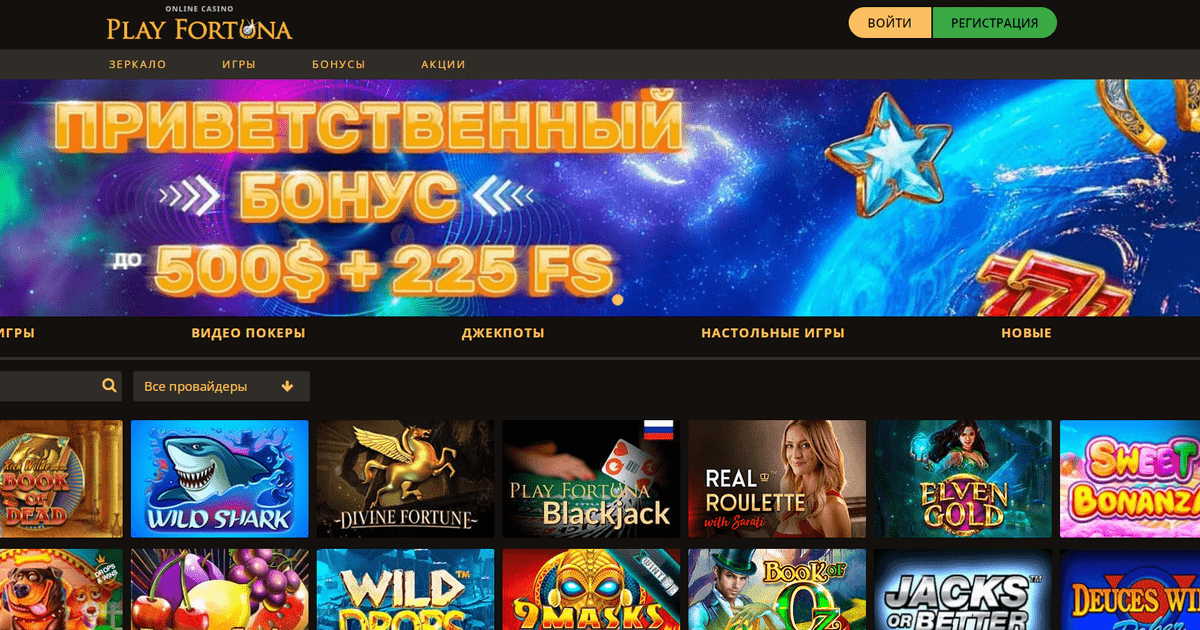Click the search magnifier icon
Viewport: 1200px width, 630px height.
(x=109, y=386)
